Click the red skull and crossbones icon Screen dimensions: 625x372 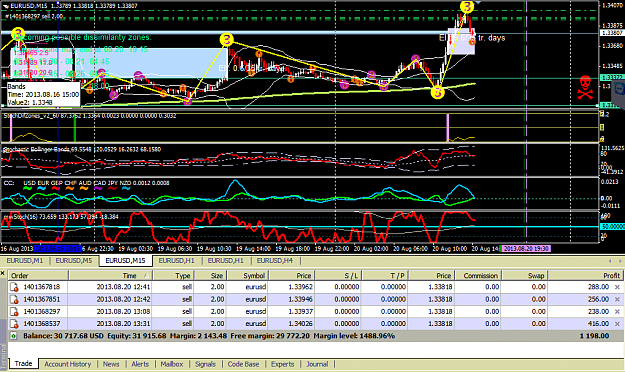(585, 87)
